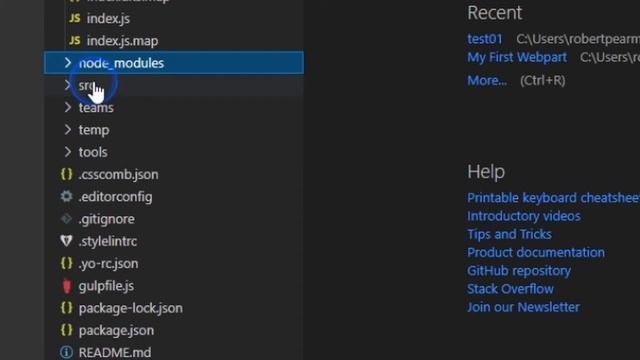Click Join our Newsletter link
The width and height of the screenshot is (640, 360).
click(523, 307)
